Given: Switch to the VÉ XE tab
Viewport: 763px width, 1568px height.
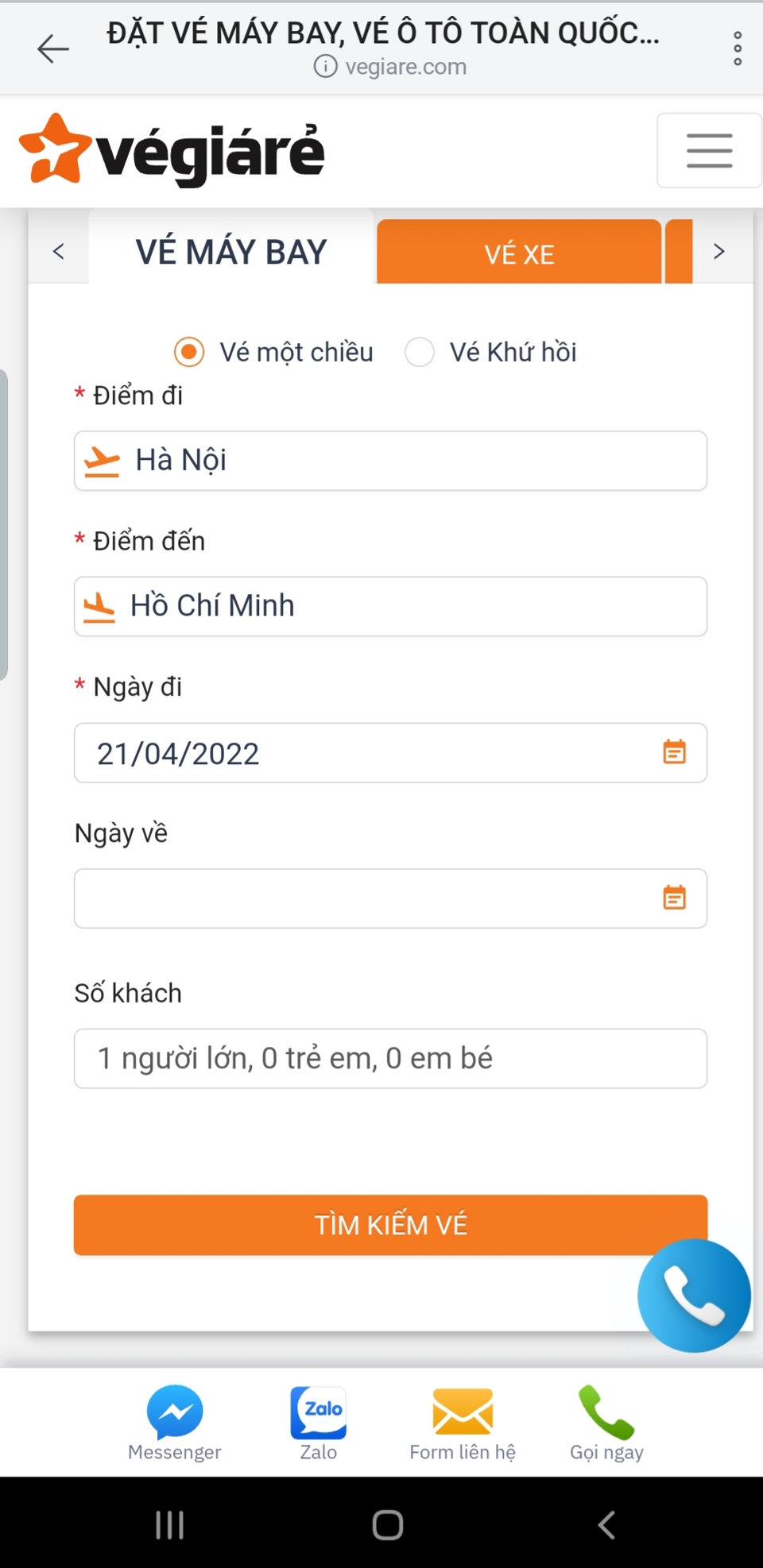Looking at the screenshot, I should point(518,252).
